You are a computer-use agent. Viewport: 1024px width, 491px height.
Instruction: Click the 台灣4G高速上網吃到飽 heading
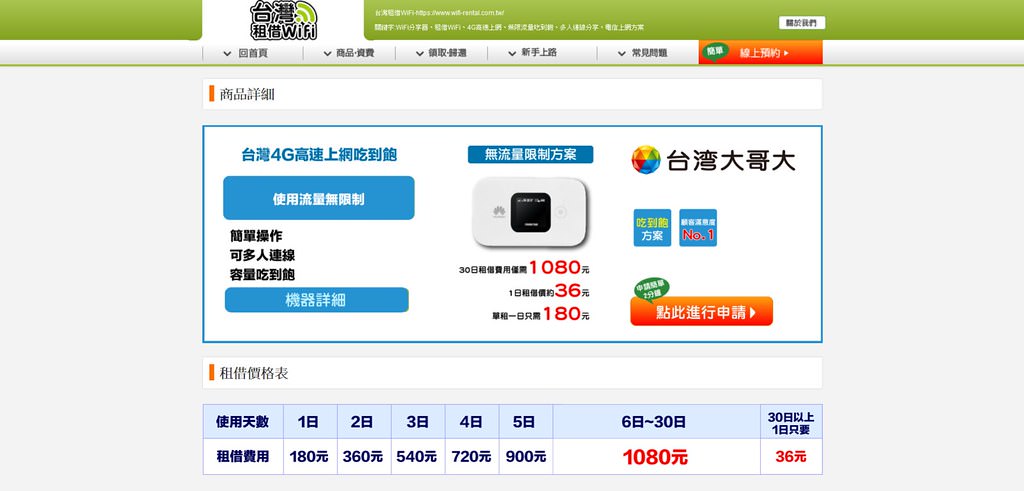[x=319, y=155]
